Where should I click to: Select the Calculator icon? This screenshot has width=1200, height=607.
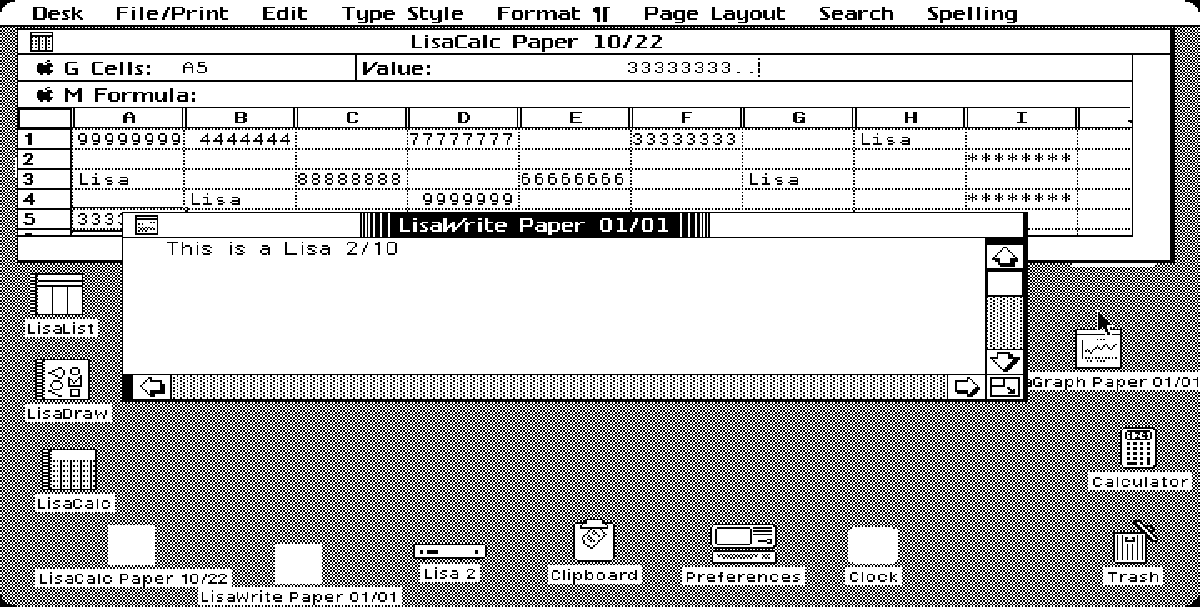tap(1139, 448)
